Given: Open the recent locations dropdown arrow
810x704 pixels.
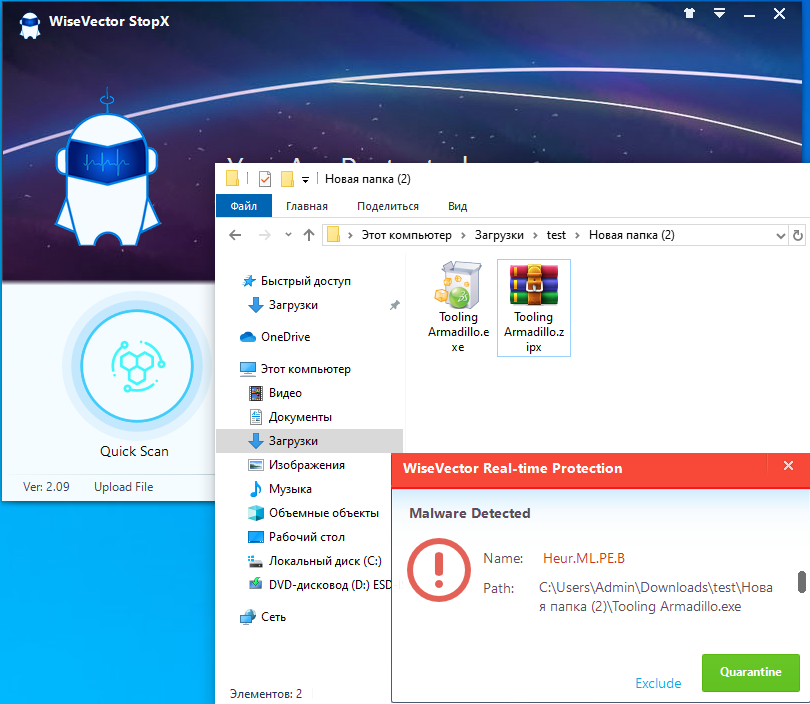Looking at the screenshot, I should click(x=288, y=235).
